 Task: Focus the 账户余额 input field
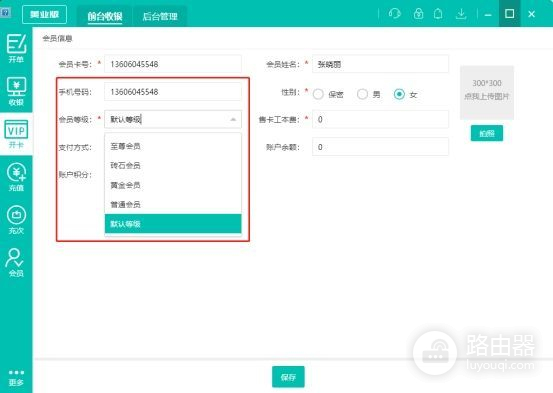pyautogui.click(x=380, y=147)
